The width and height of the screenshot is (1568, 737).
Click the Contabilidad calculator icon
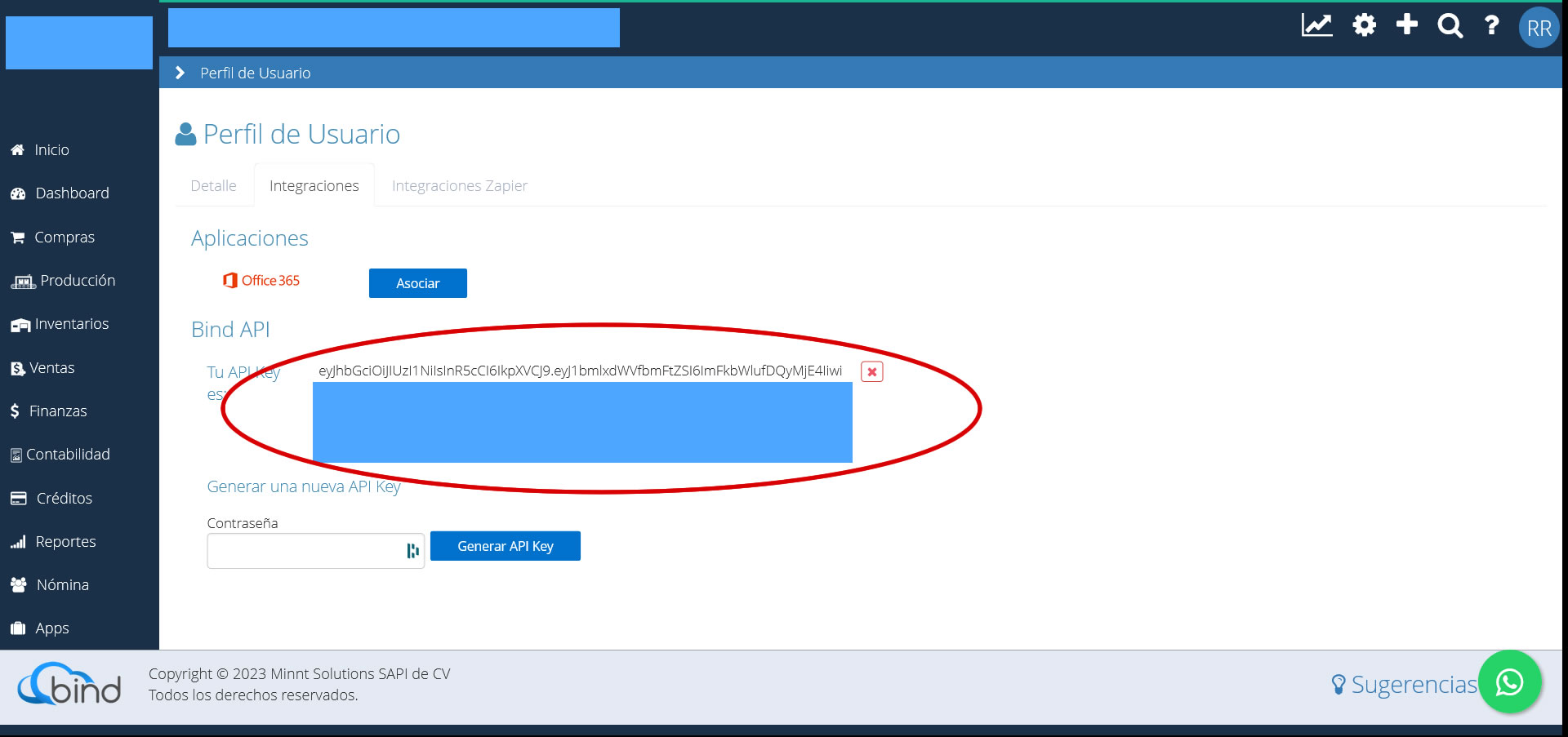[x=16, y=455]
